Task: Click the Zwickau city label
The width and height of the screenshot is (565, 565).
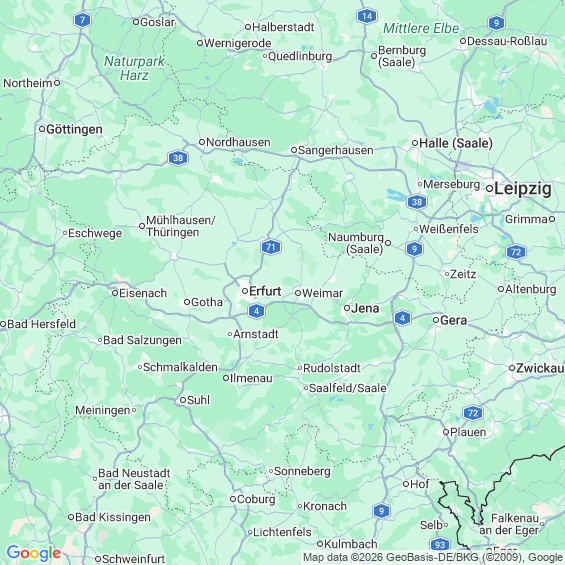Action: (540, 368)
